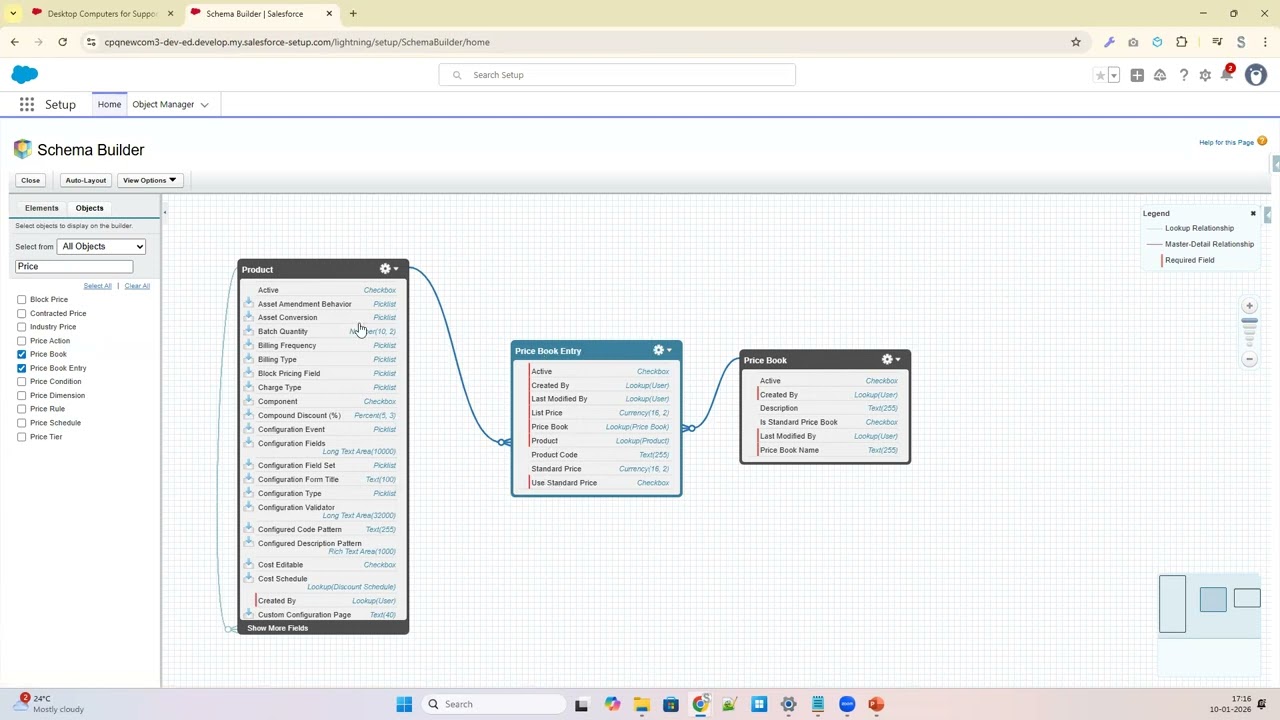The width and height of the screenshot is (1280, 720).
Task: Click Help for this Page link
Action: click(x=1226, y=142)
